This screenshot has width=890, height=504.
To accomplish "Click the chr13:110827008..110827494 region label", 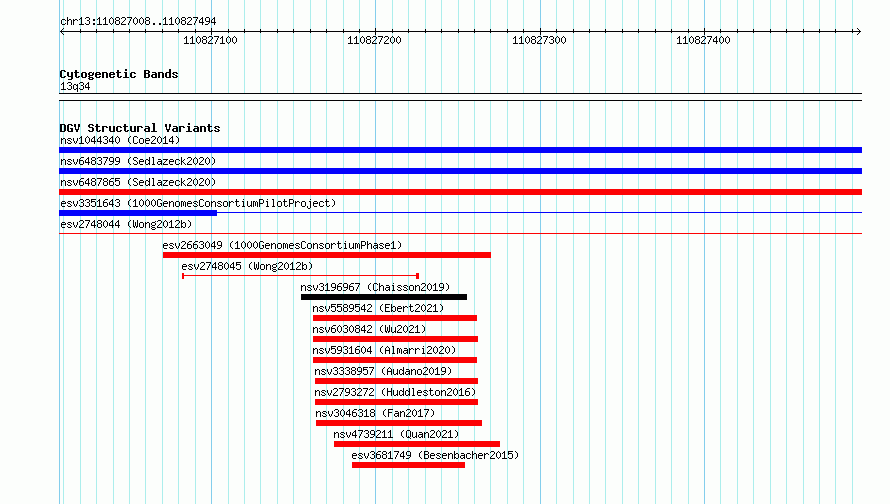I will point(138,21).
